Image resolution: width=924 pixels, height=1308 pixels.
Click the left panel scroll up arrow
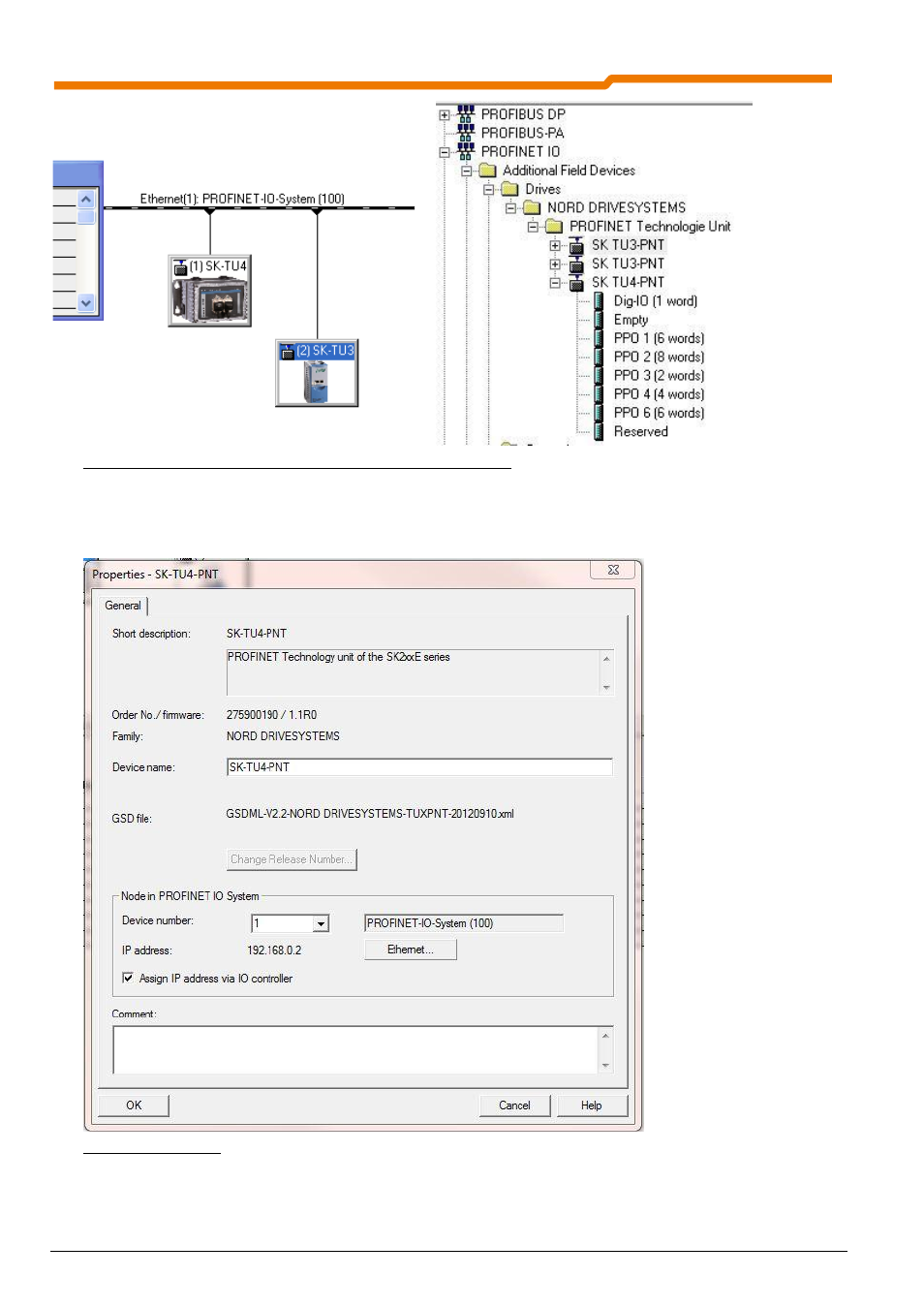[x=86, y=200]
